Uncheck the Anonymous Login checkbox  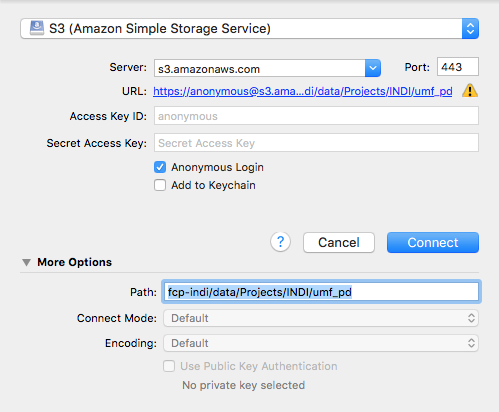tap(160, 167)
